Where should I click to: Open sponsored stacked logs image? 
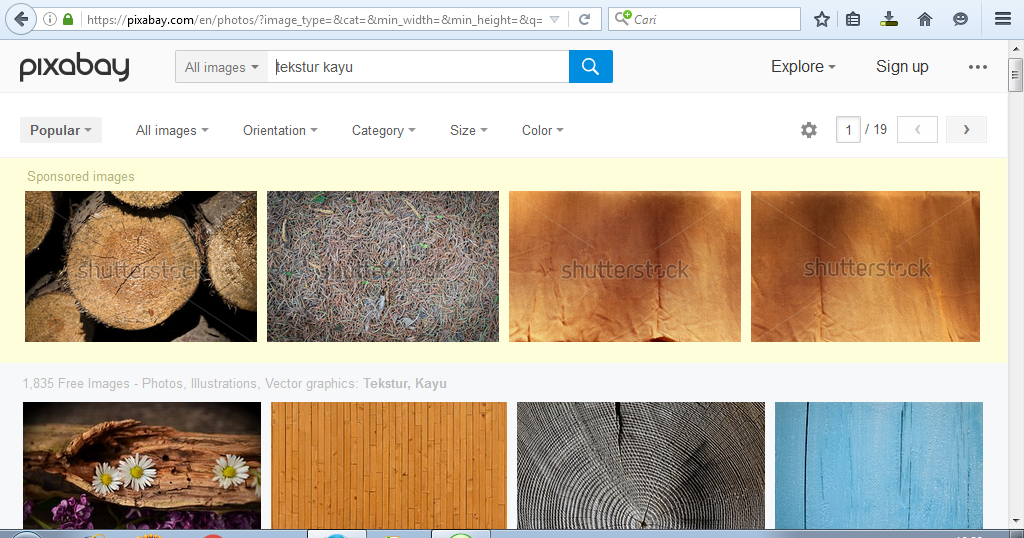(x=141, y=266)
